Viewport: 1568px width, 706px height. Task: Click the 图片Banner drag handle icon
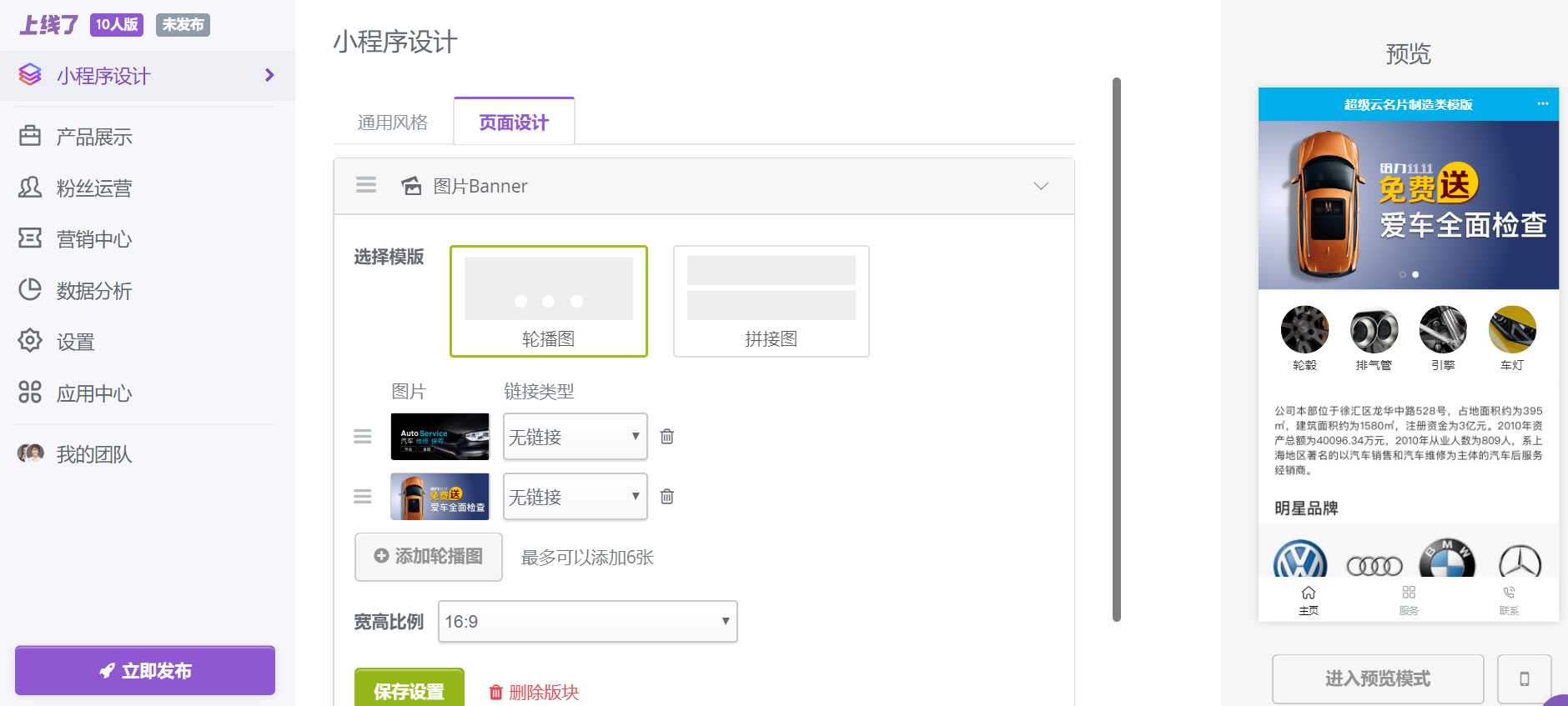click(x=366, y=185)
